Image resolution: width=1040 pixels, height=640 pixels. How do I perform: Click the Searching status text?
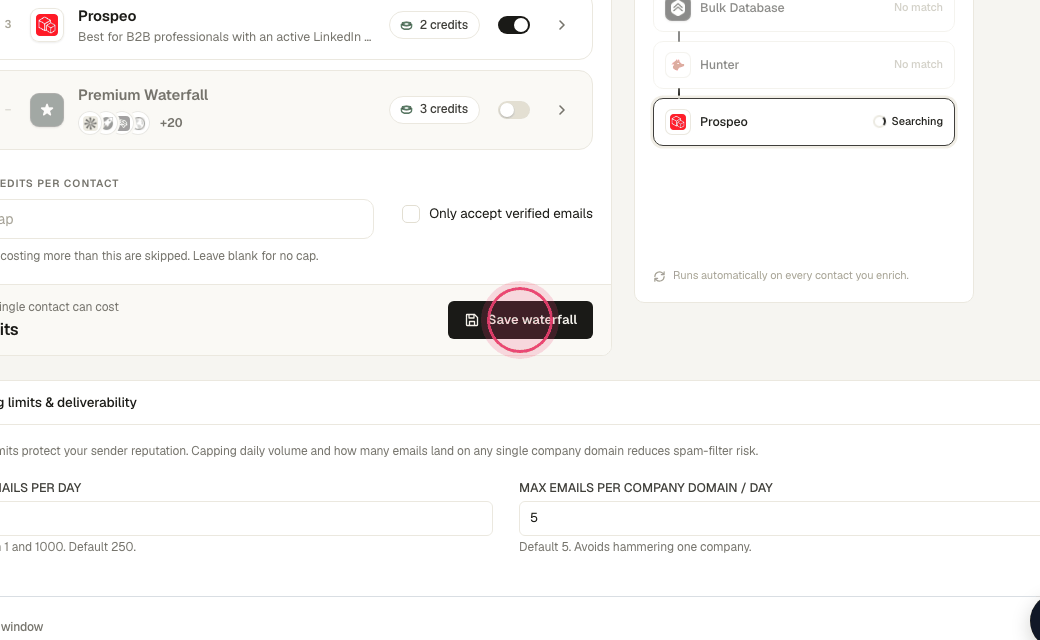click(917, 121)
